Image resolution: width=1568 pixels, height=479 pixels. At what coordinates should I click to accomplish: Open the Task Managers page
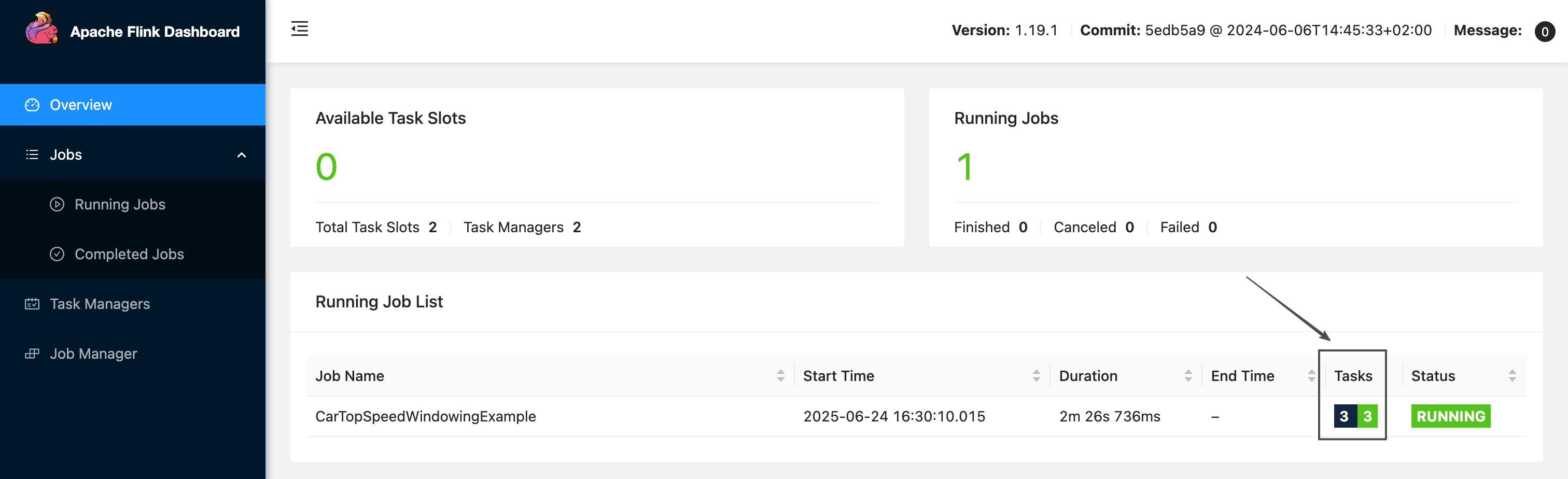tap(100, 304)
